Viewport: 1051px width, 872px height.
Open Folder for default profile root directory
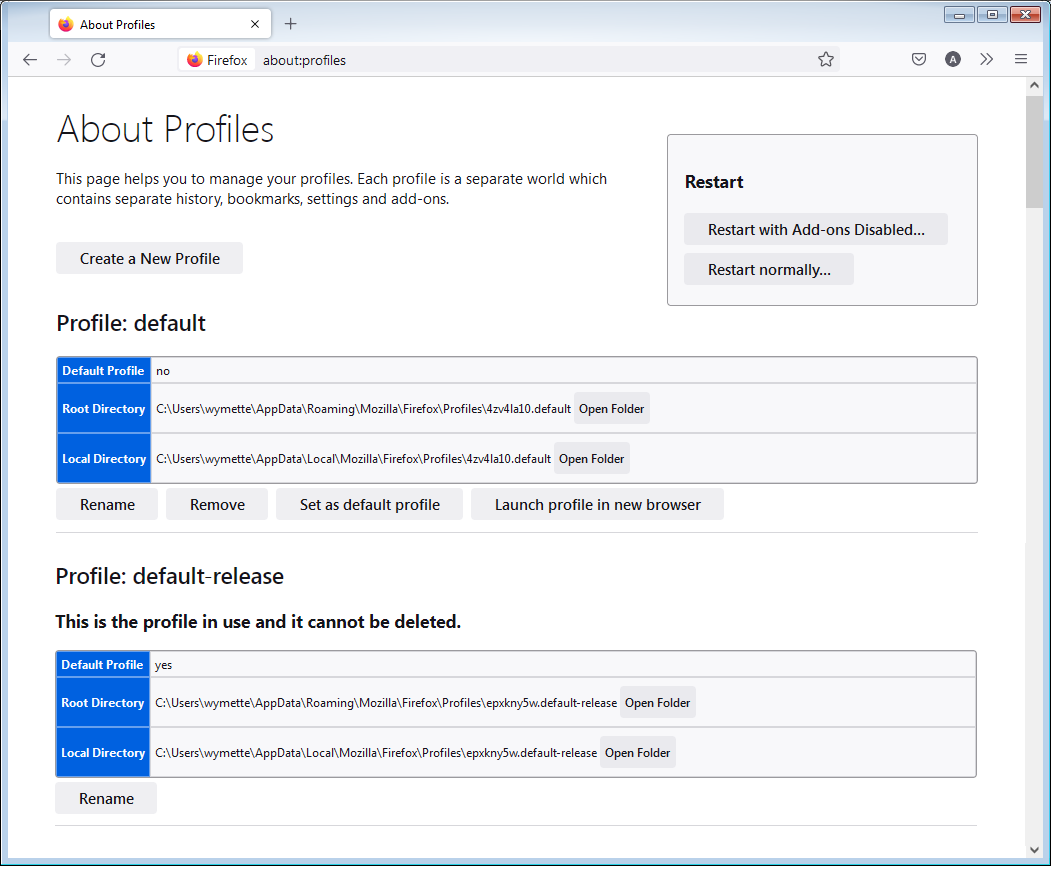[x=611, y=410]
